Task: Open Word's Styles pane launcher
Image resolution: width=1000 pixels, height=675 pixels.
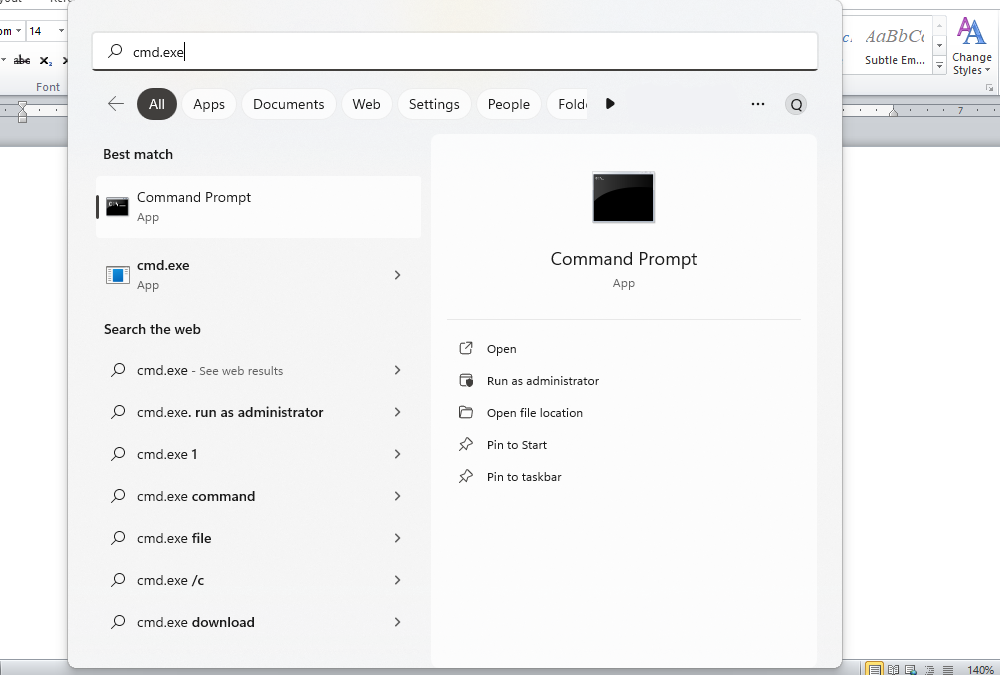Action: (x=989, y=87)
